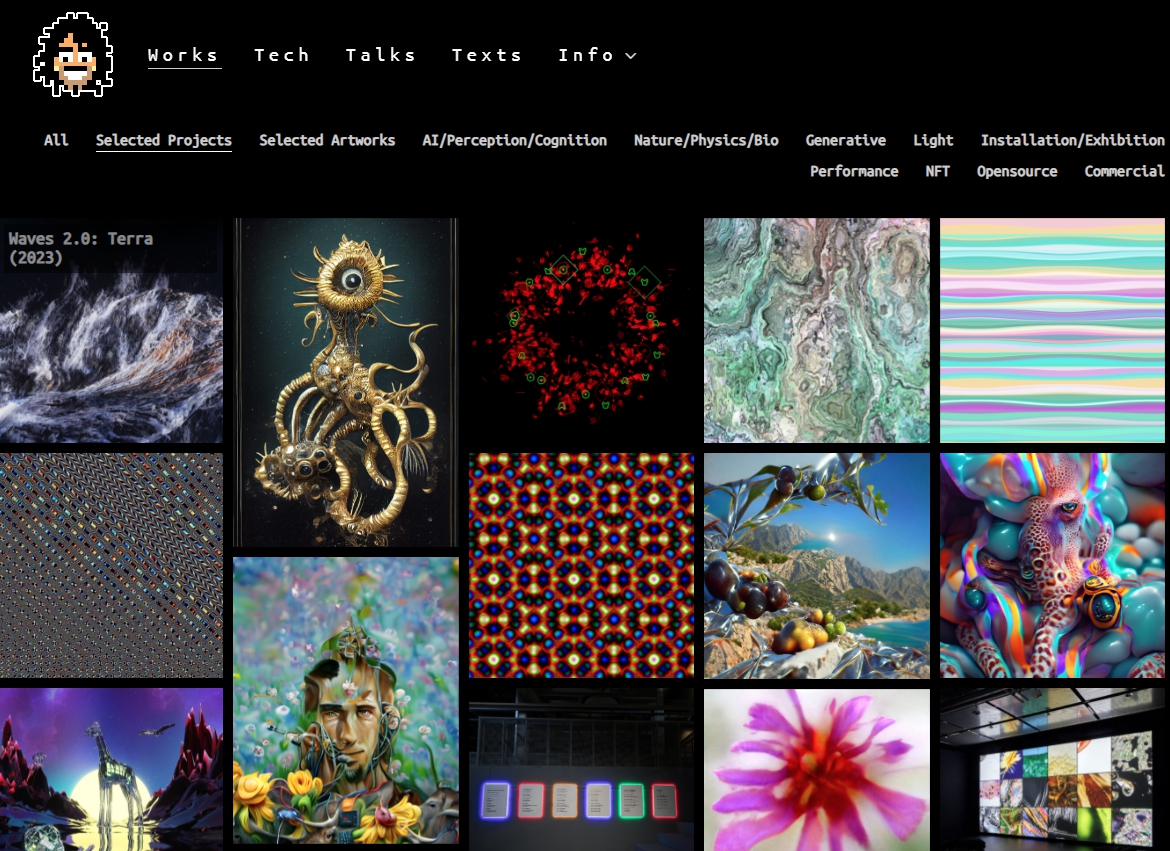The image size is (1170, 851).
Task: Open the pastel wavy stripes artwork
Action: tap(1052, 331)
